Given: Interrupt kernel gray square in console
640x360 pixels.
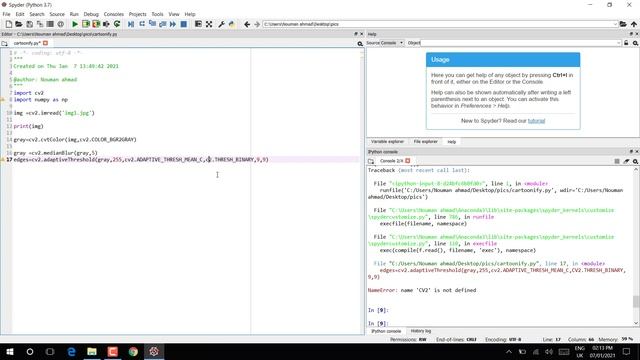Looking at the screenshot, I should (617, 161).
